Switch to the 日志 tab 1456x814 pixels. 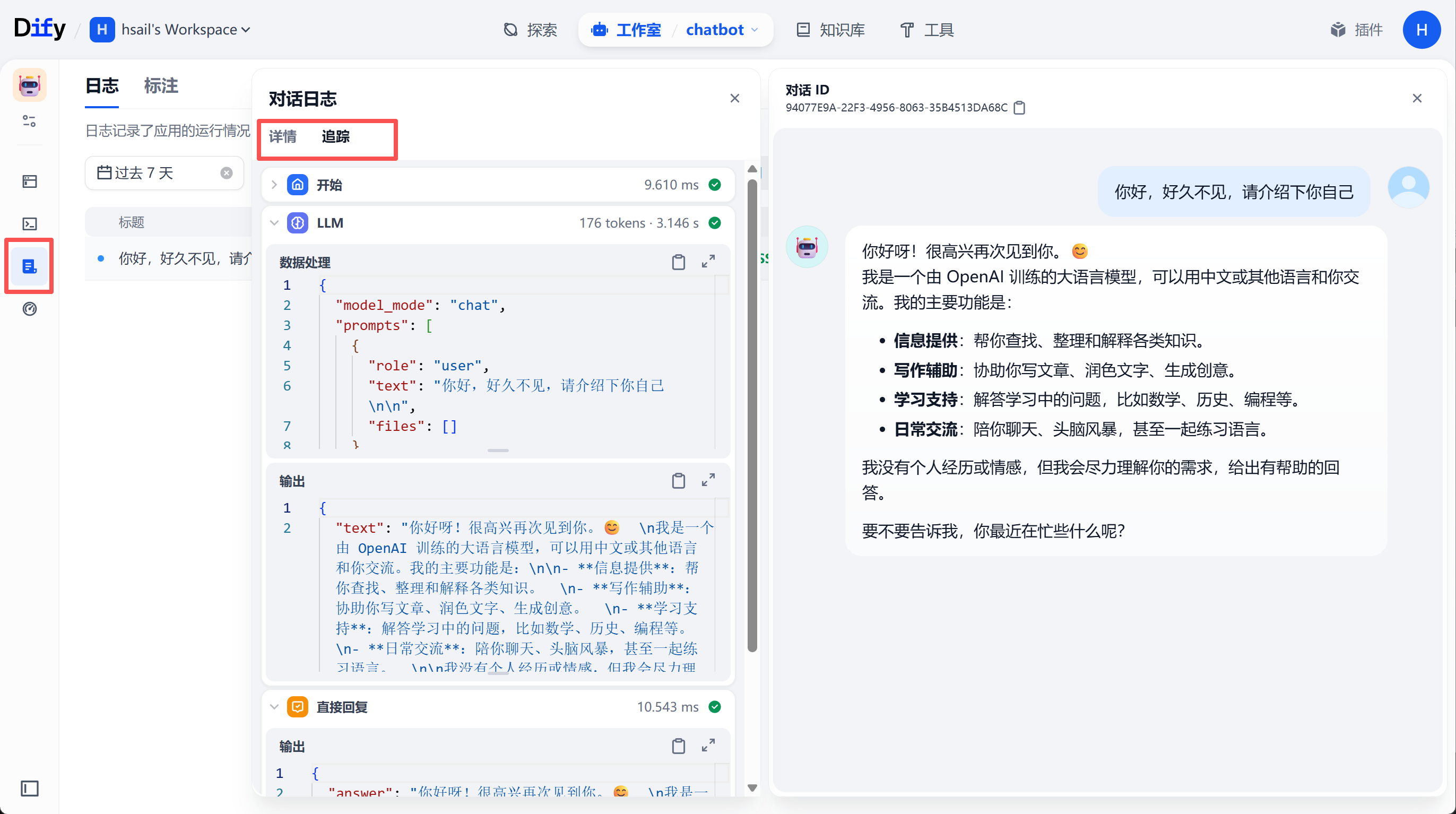point(102,86)
